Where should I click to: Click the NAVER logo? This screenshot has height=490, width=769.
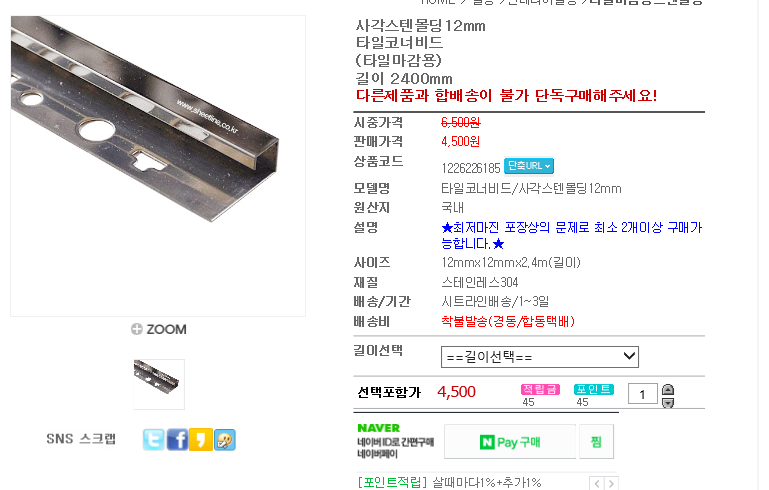(379, 428)
